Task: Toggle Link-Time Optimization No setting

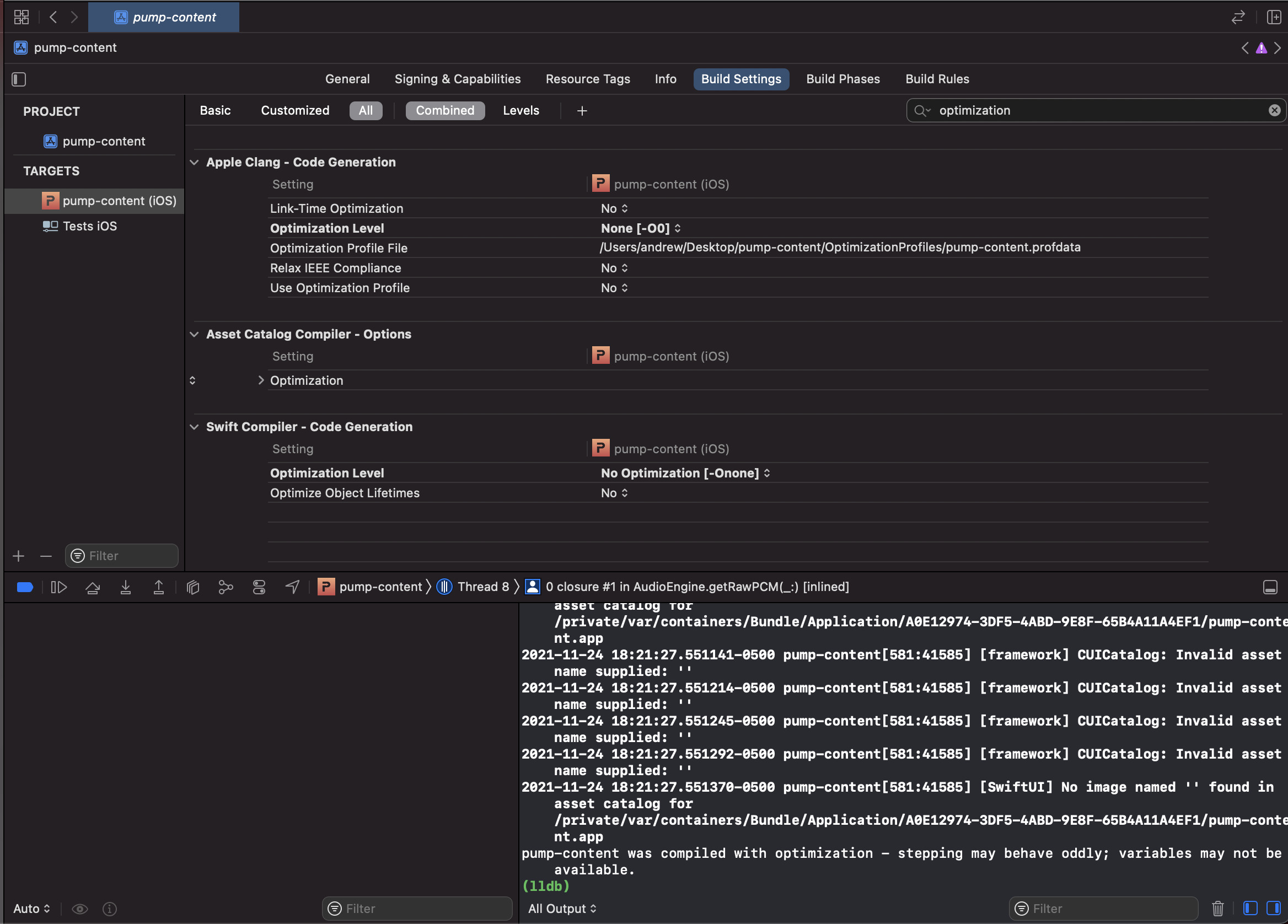Action: (613, 208)
